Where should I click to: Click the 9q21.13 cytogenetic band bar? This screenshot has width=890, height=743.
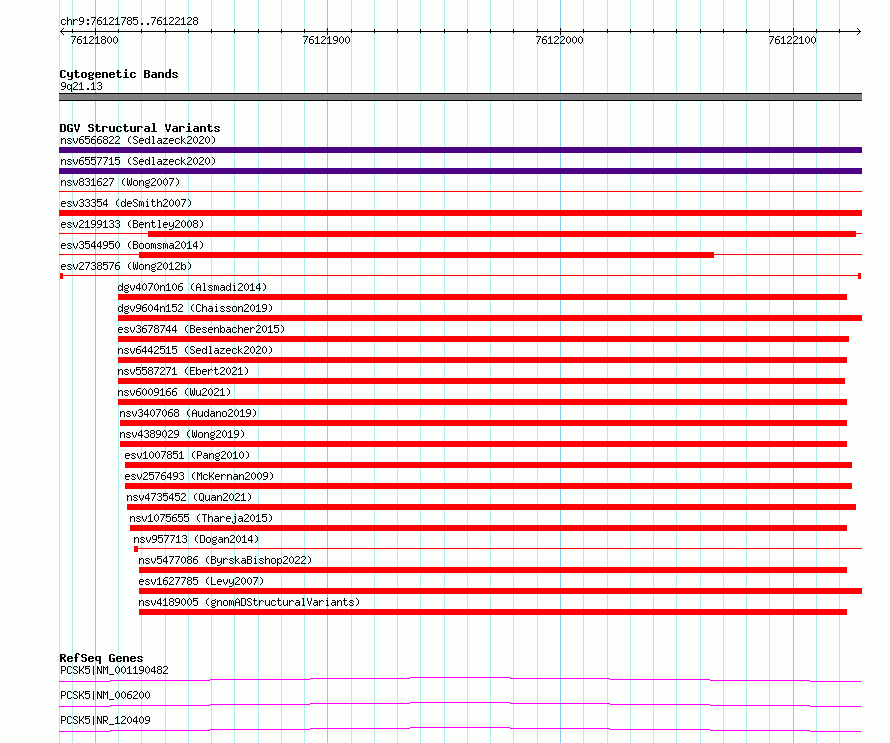click(x=460, y=97)
